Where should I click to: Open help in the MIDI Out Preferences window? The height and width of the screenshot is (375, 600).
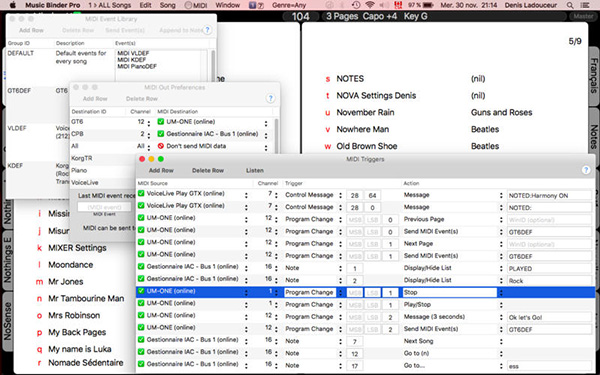tap(270, 98)
